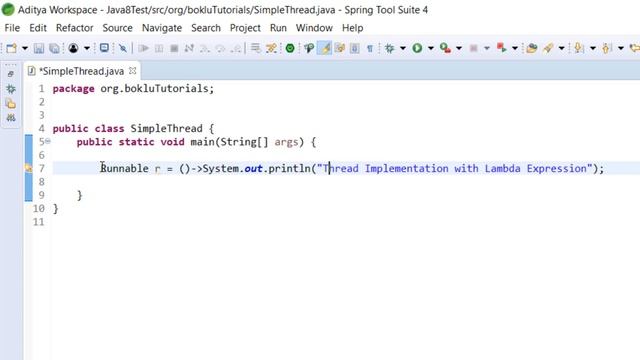Open dropdown beside the round black icon

(87, 49)
